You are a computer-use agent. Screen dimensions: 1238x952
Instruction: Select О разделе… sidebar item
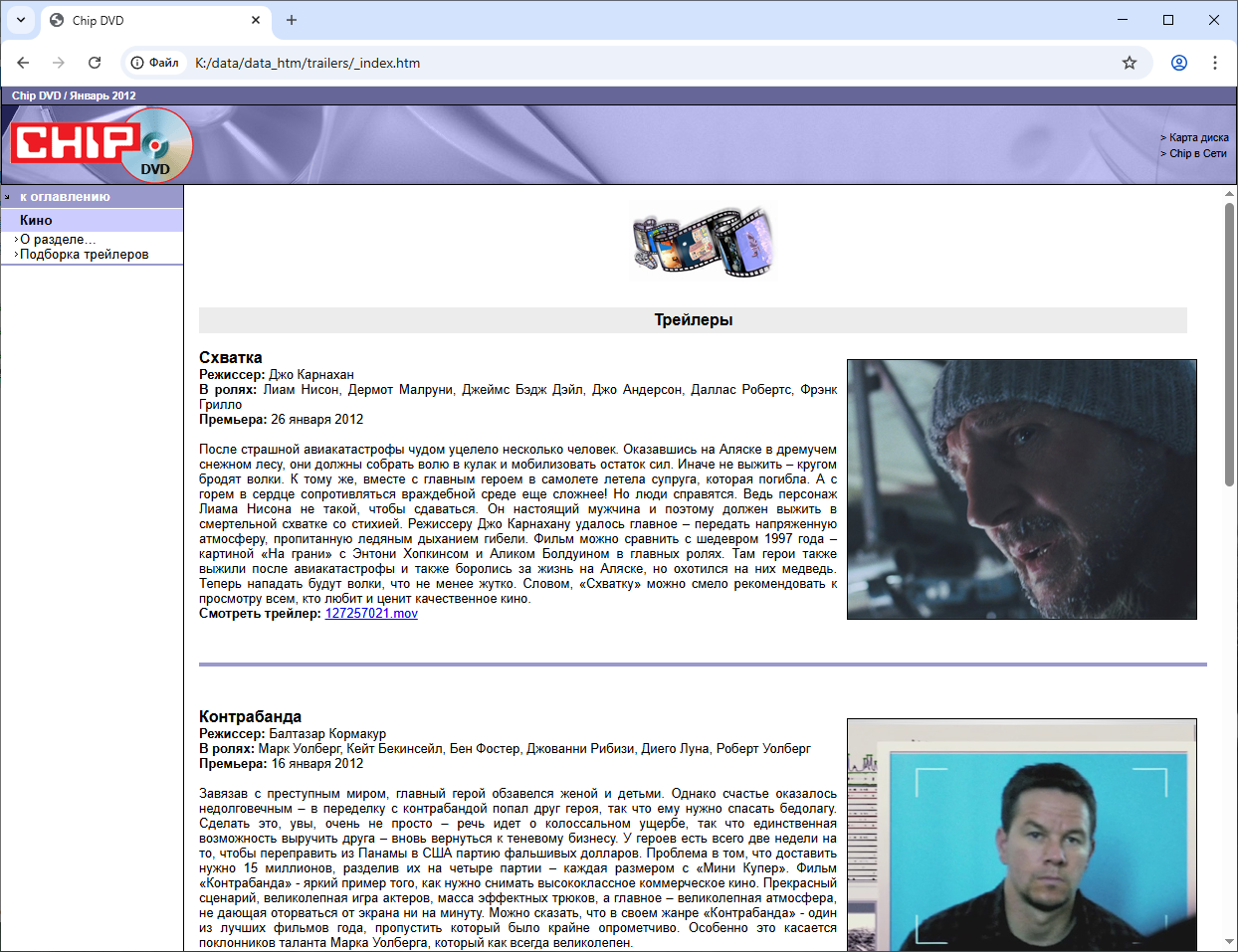coord(58,240)
